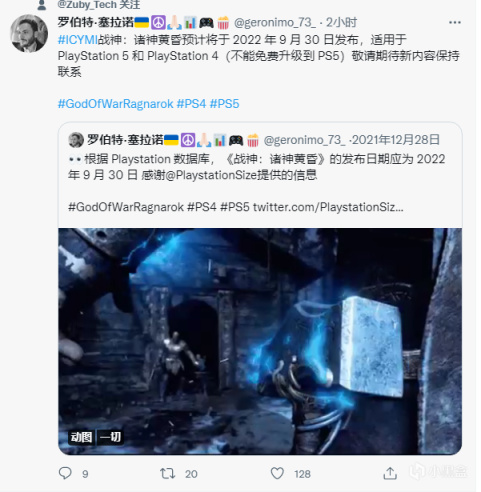Play the Kratos and hammer GIF
The height and width of the screenshot is (492, 481).
tap(260, 341)
